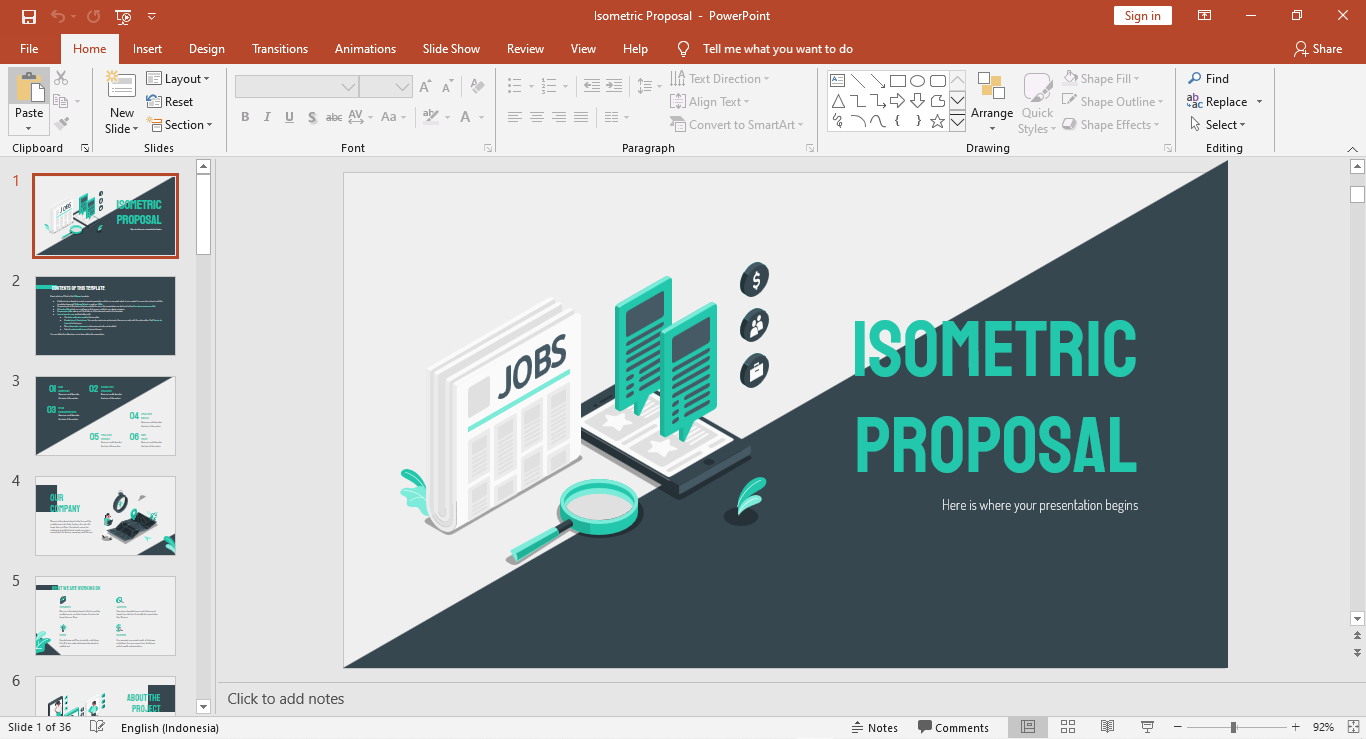Open the Shape Outline dropdown
The image size is (1366, 739).
[x=1112, y=101]
